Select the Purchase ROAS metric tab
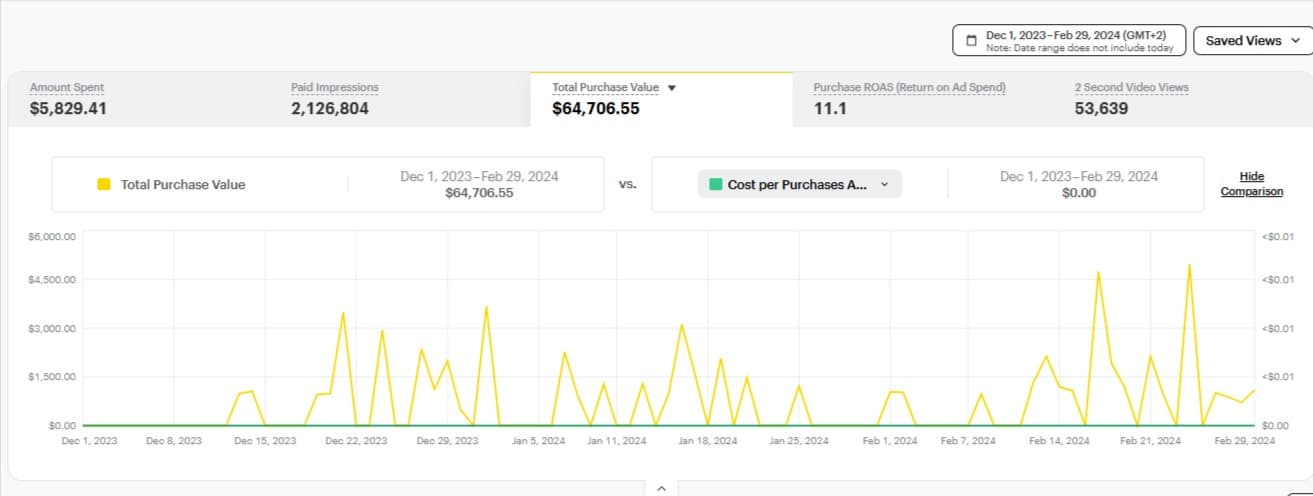 pyautogui.click(x=909, y=98)
